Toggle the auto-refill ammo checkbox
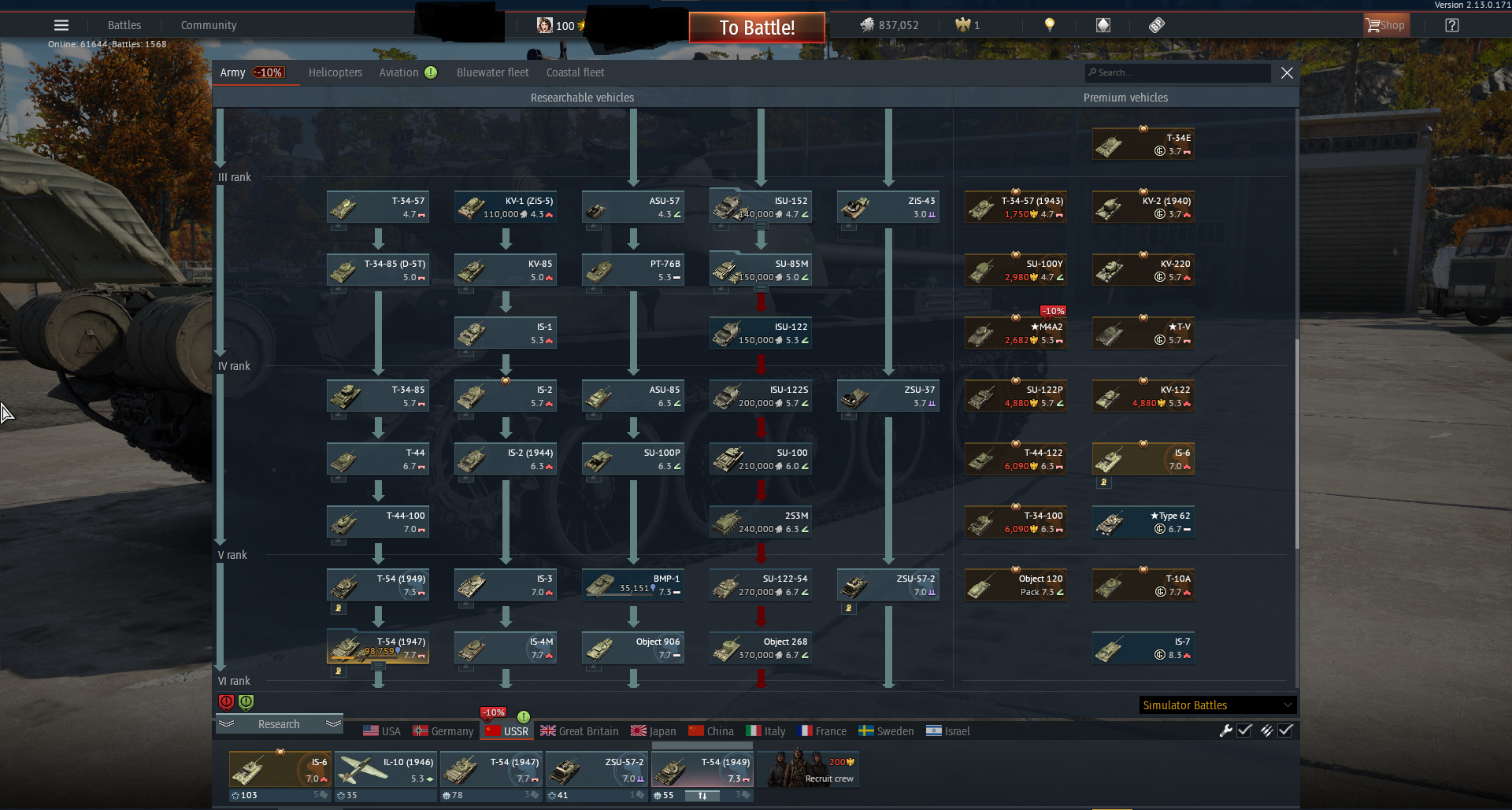 [x=1285, y=730]
